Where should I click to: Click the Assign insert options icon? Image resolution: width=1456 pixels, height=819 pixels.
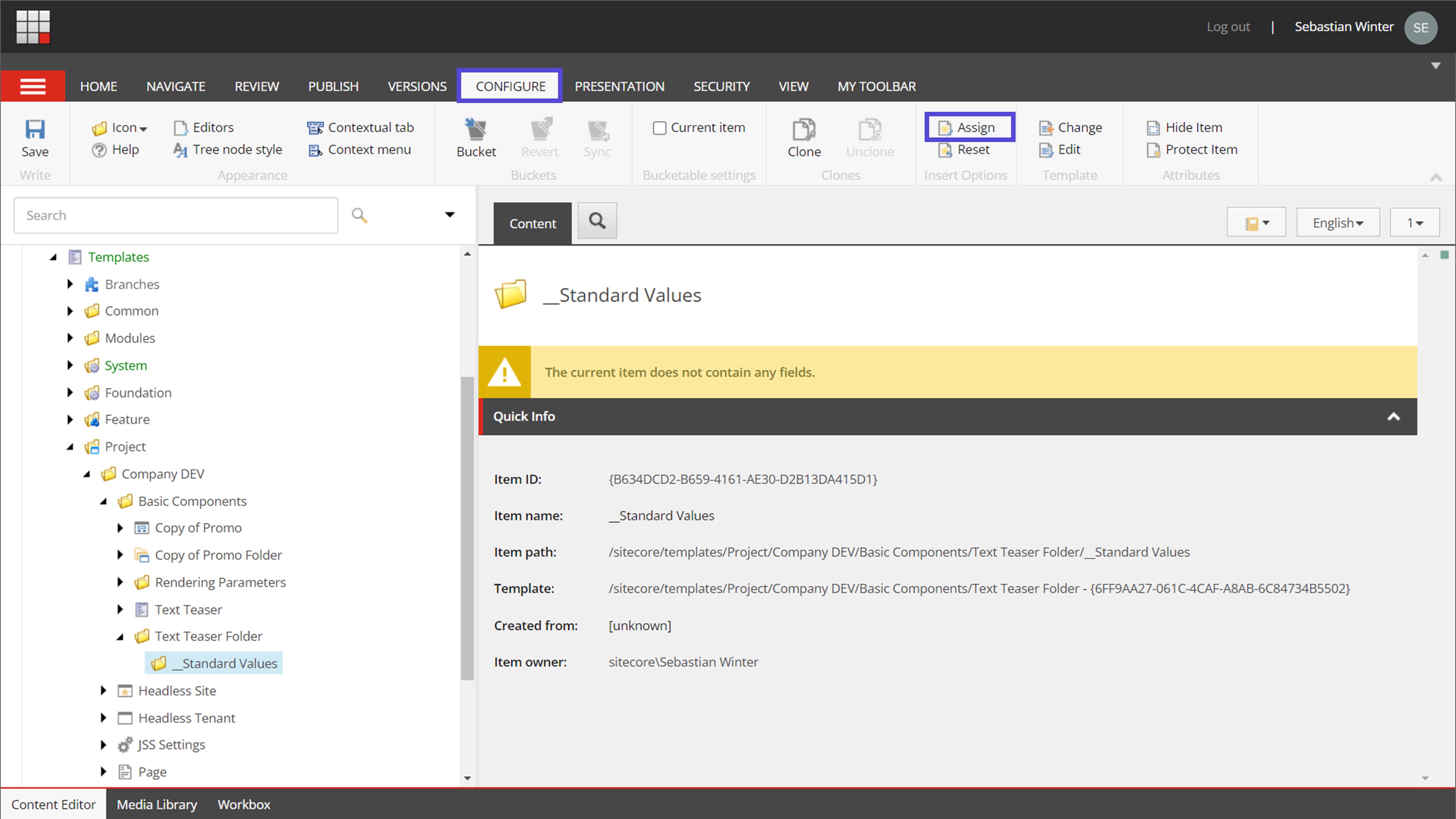[x=969, y=127]
